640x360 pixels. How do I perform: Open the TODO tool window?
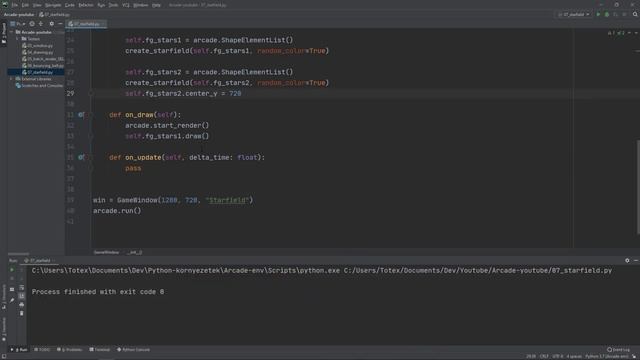(42, 350)
